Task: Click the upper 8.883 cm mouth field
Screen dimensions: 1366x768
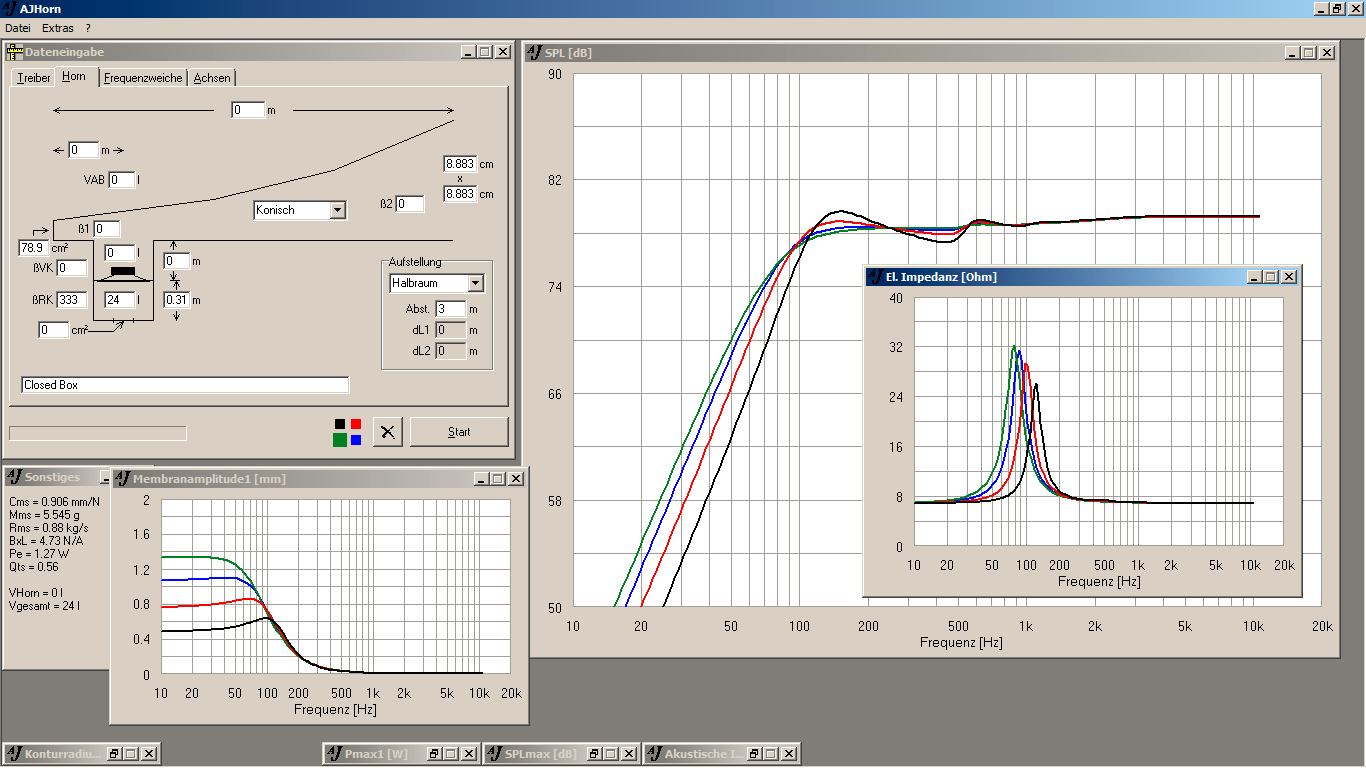Action: click(460, 164)
